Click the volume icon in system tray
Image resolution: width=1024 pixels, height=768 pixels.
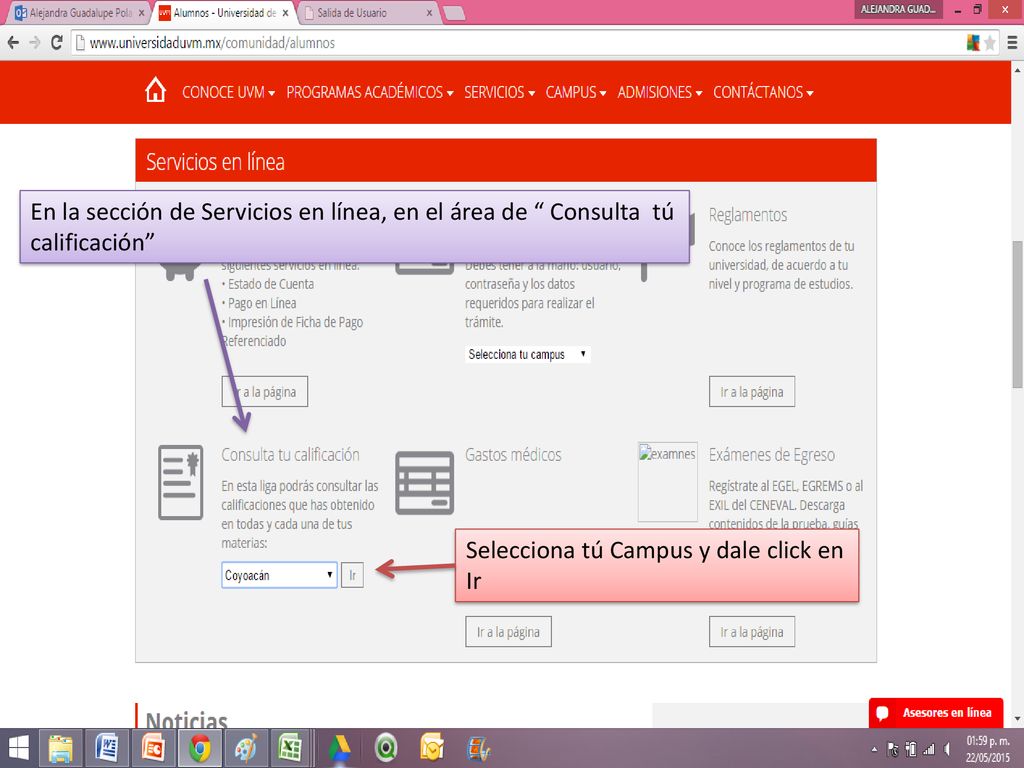pyautogui.click(x=947, y=749)
